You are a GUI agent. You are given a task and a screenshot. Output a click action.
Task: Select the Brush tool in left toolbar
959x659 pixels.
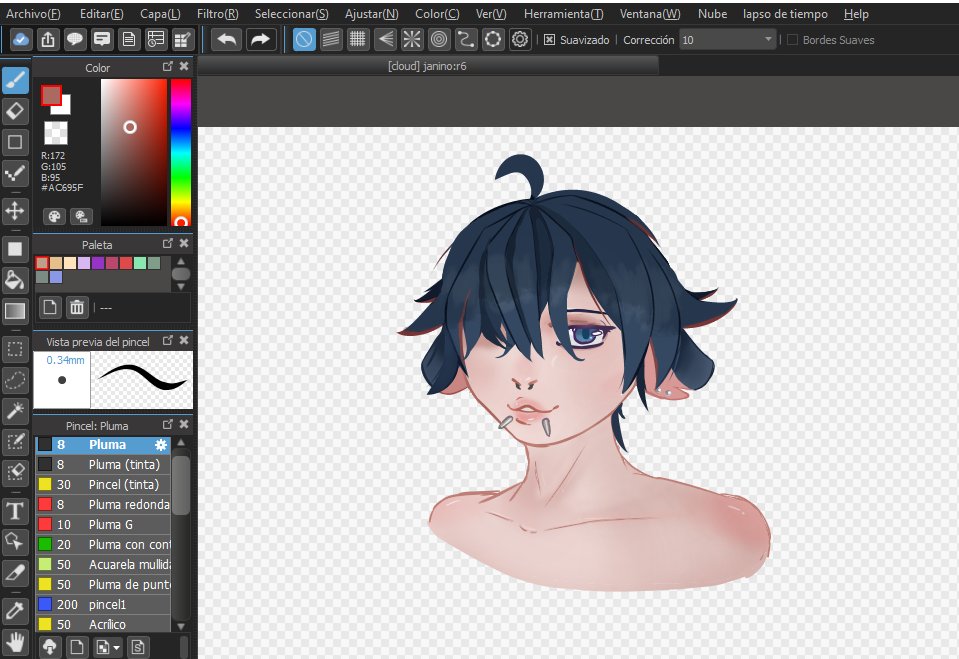tap(15, 80)
